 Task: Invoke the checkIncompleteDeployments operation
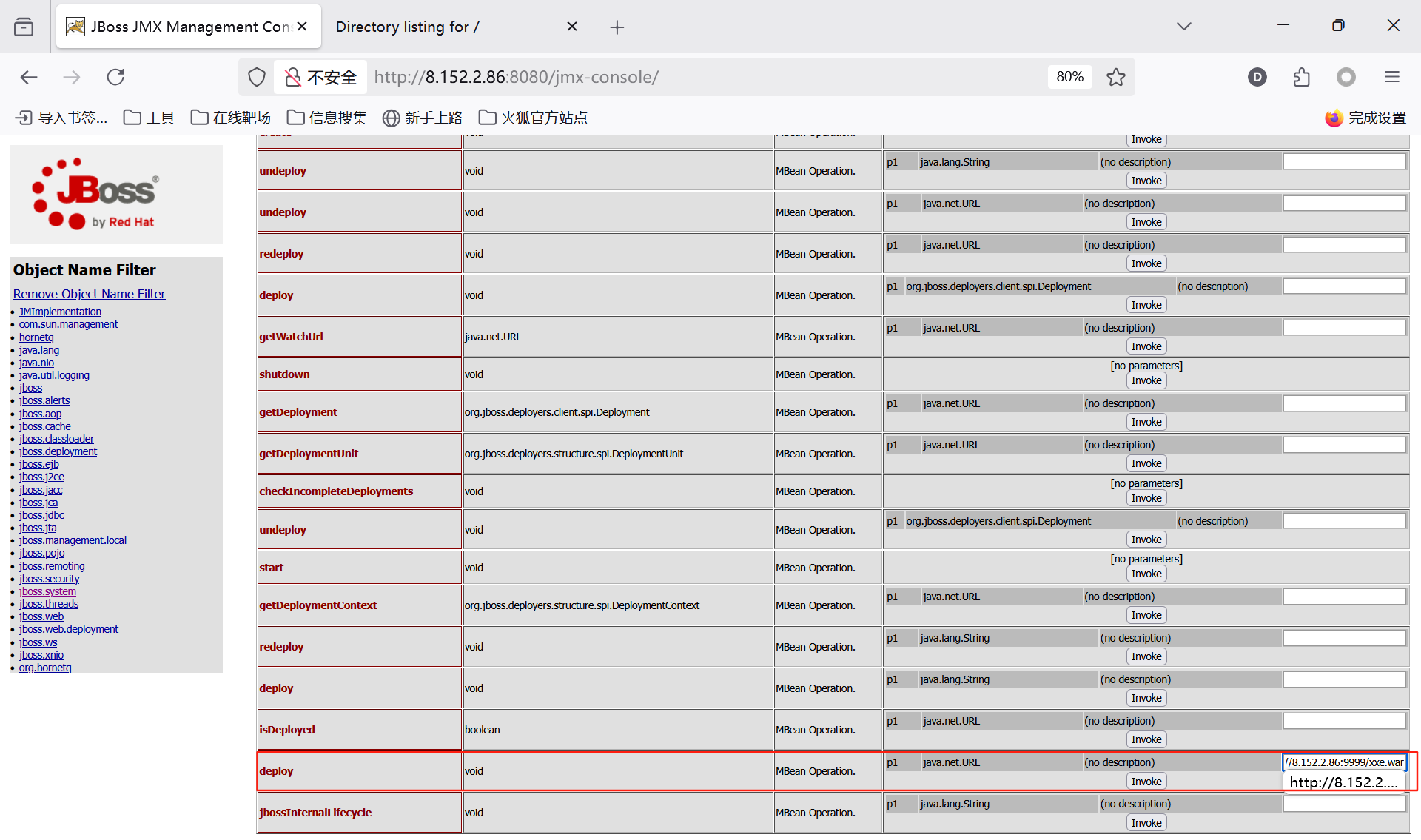1146,498
